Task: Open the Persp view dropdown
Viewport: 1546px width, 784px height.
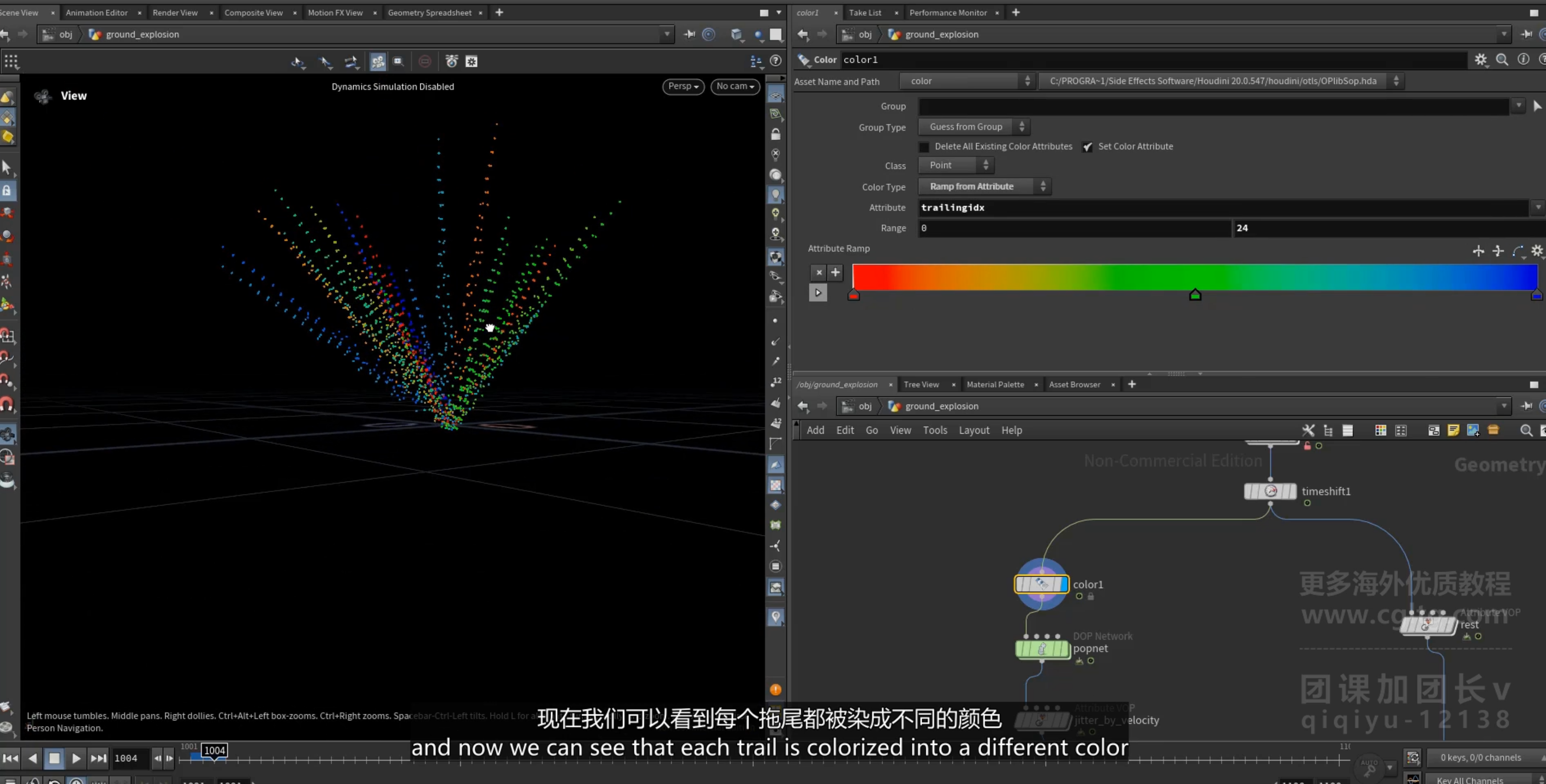Action: (x=683, y=86)
